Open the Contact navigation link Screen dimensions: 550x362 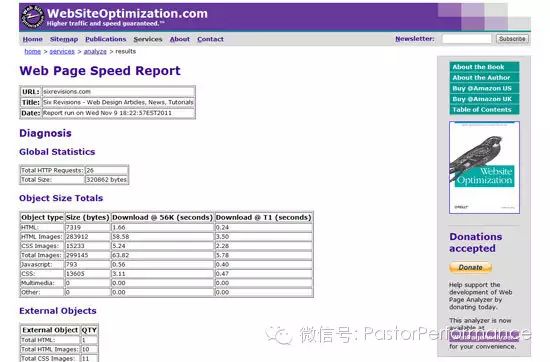point(210,39)
